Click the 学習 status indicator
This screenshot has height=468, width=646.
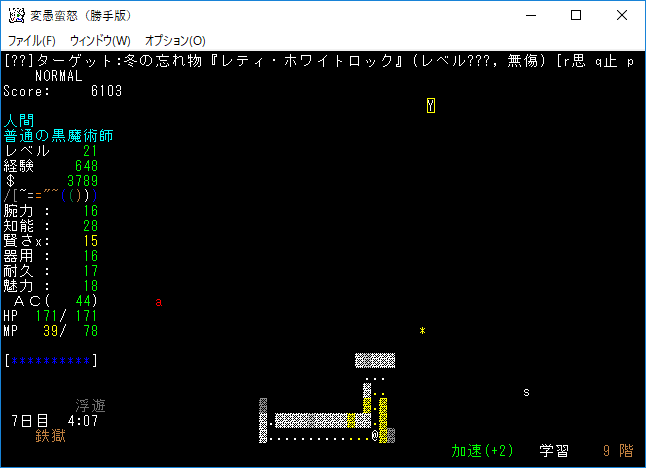pos(555,451)
